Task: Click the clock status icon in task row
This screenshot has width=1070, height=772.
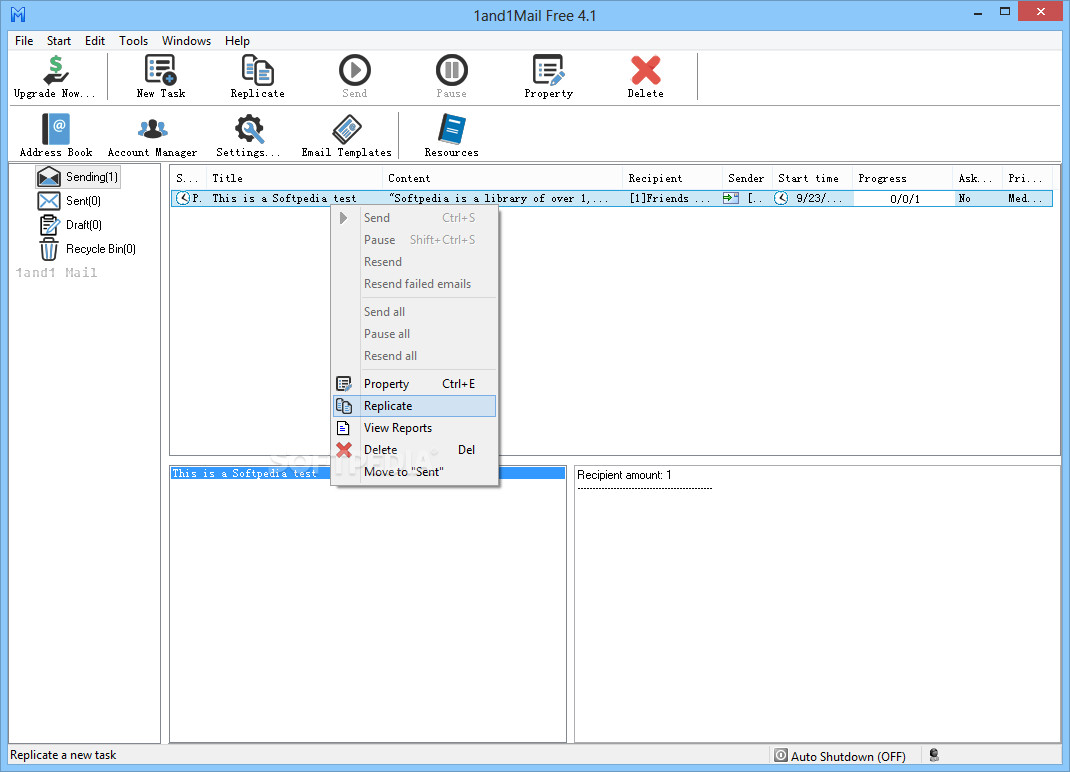Action: tap(182, 199)
